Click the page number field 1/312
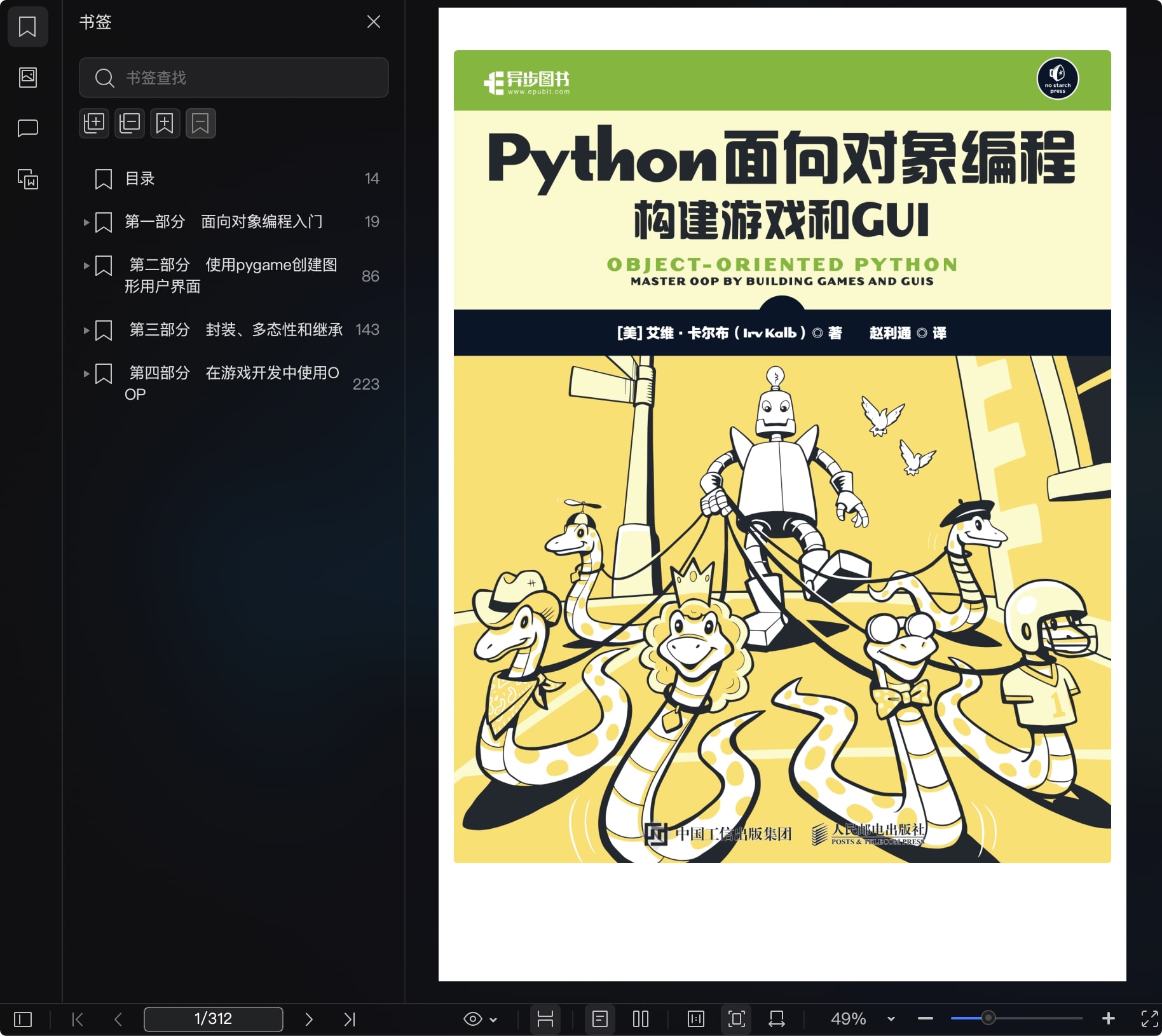 214,1019
